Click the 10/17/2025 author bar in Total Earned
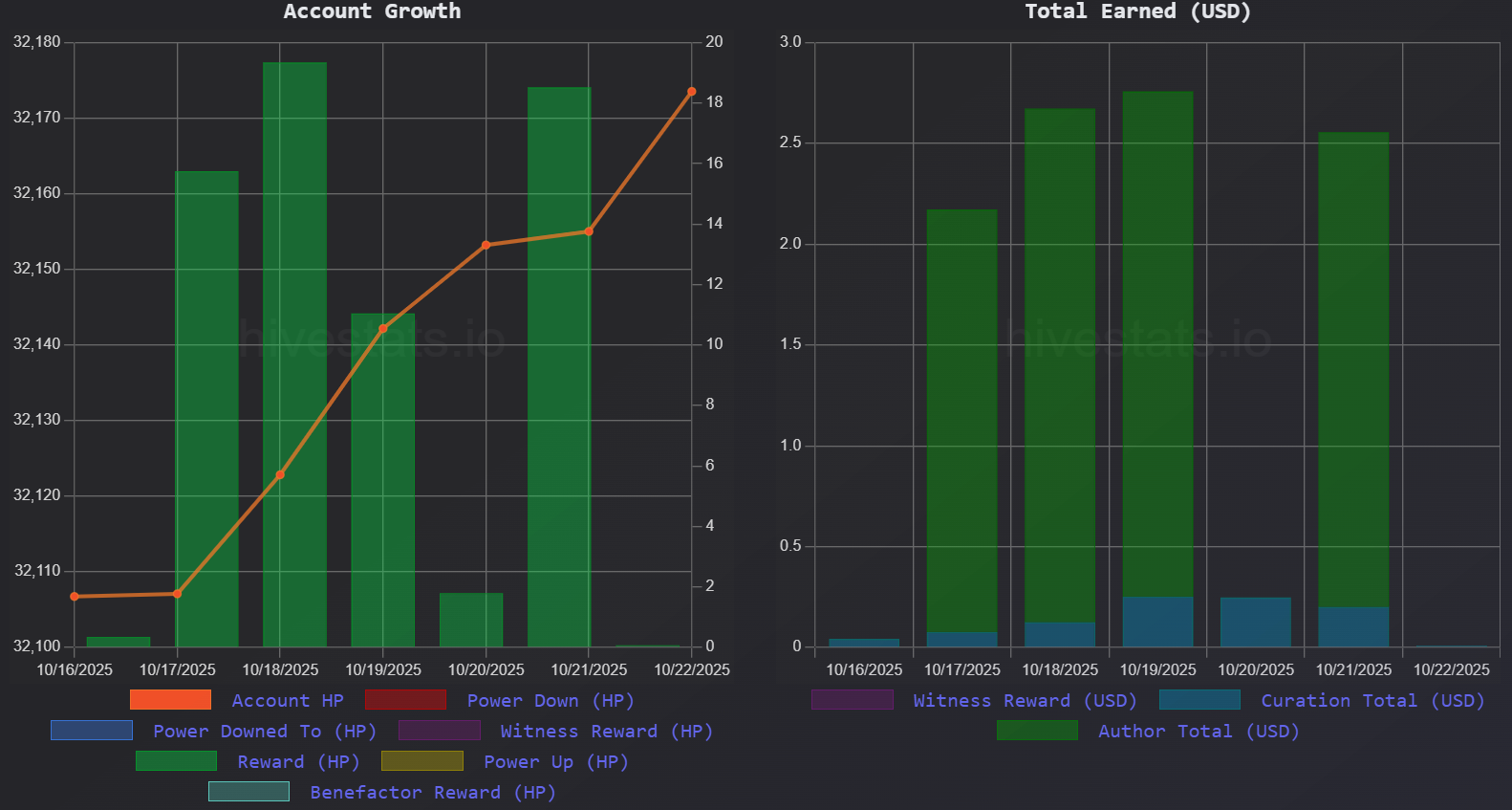This screenshot has height=810, width=1512. coord(961,421)
